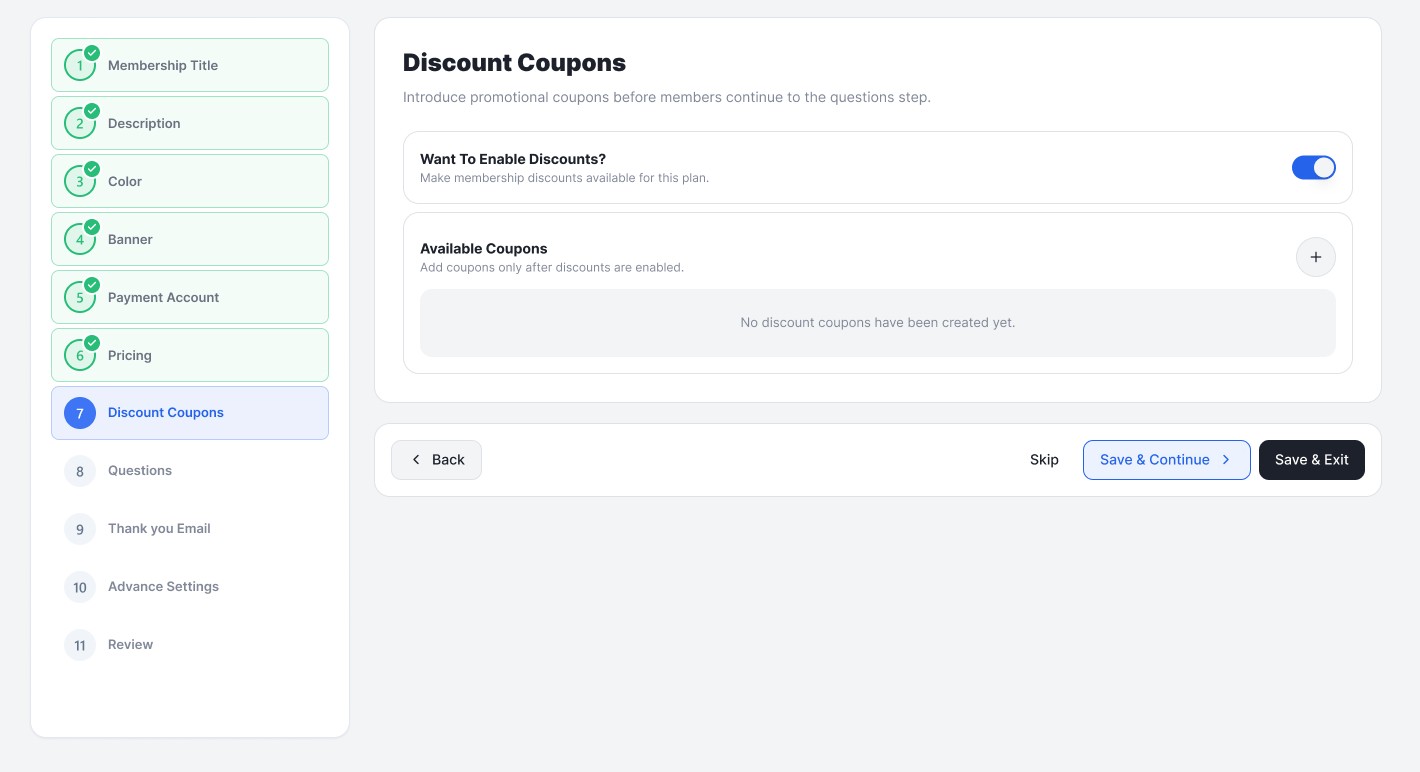Click the Save & Exit button
1420x772 pixels.
pyautogui.click(x=1311, y=460)
